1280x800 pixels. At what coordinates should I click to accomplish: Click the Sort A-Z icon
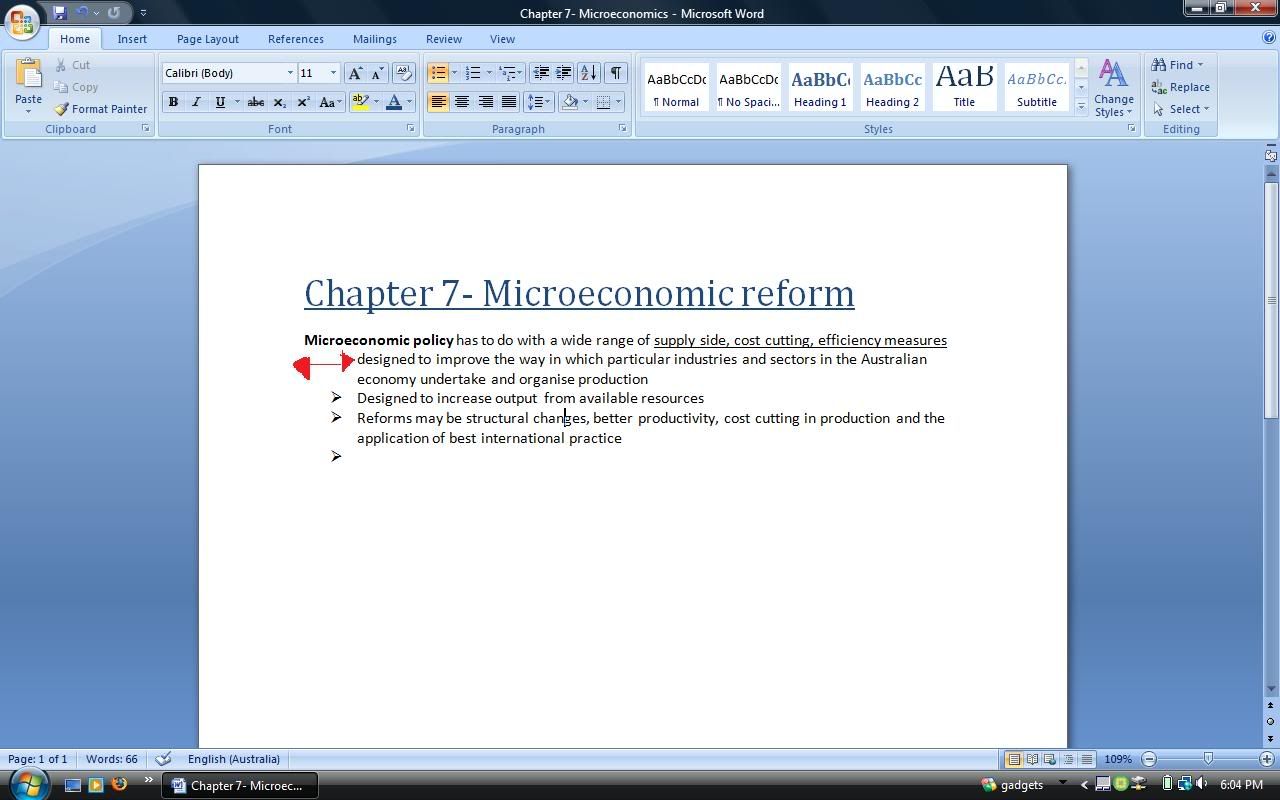[x=589, y=73]
